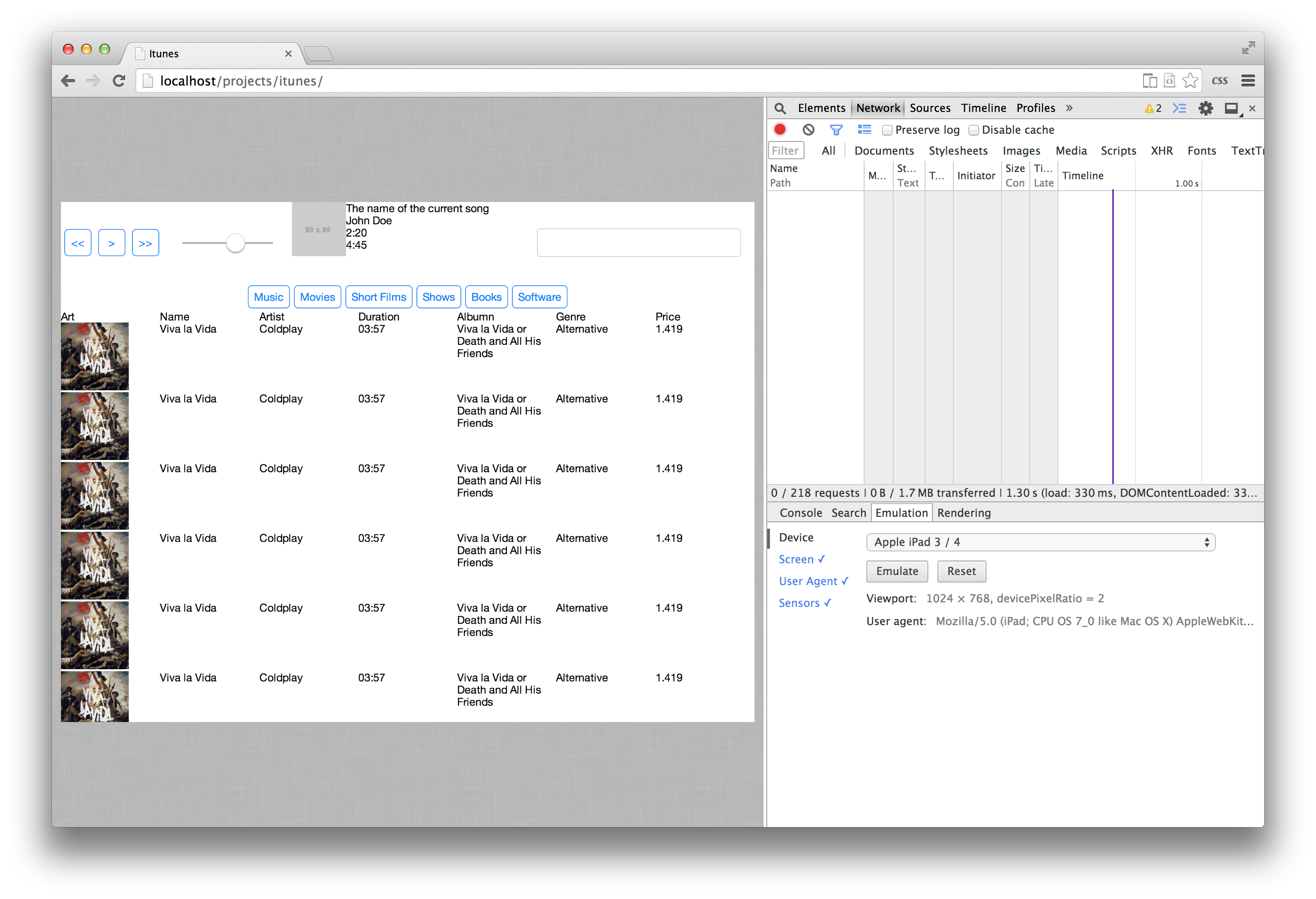
Task: Click the large request rows list icon
Action: click(864, 130)
